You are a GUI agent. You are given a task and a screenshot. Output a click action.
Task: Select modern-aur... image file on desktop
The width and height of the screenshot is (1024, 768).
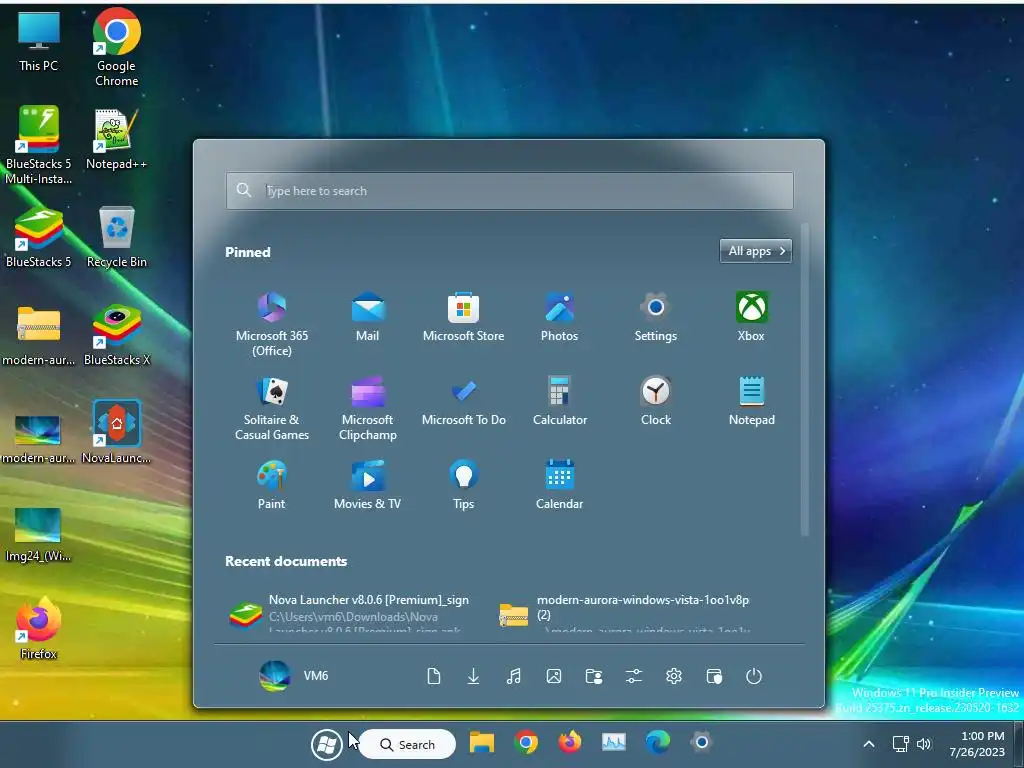click(x=39, y=439)
